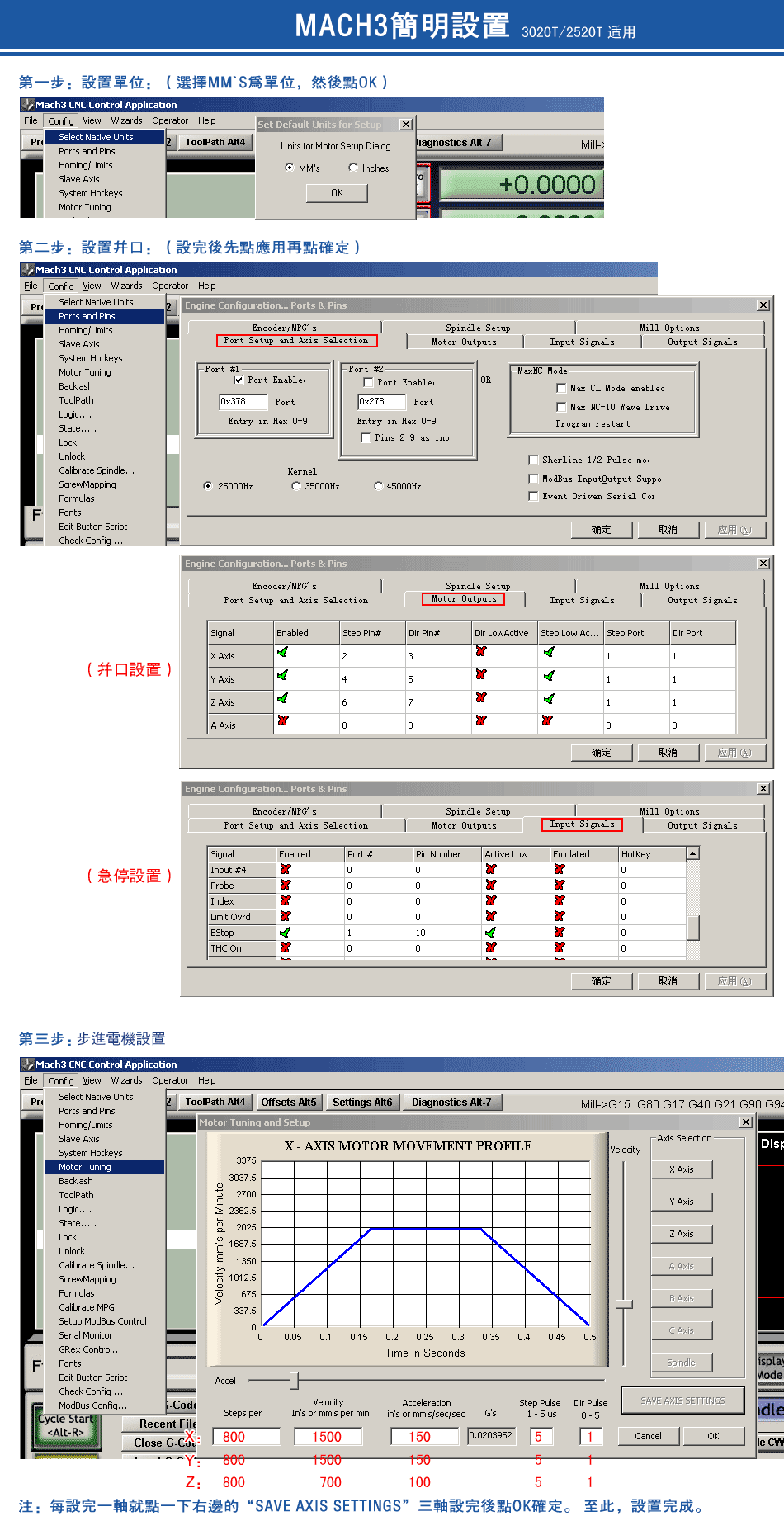Open red-outlined Motor Outputs tab
The height and width of the screenshot is (1521, 784).
click(x=463, y=599)
